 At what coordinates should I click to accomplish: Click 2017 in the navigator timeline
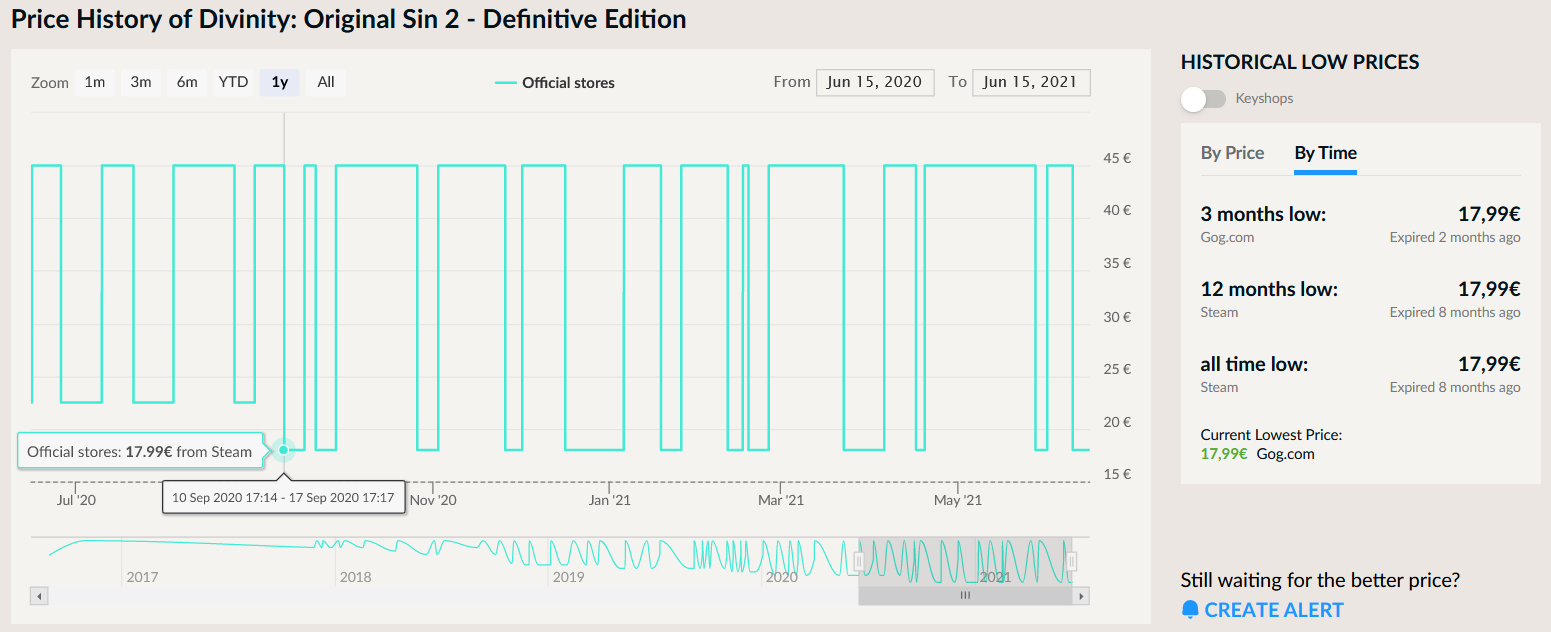coord(142,577)
